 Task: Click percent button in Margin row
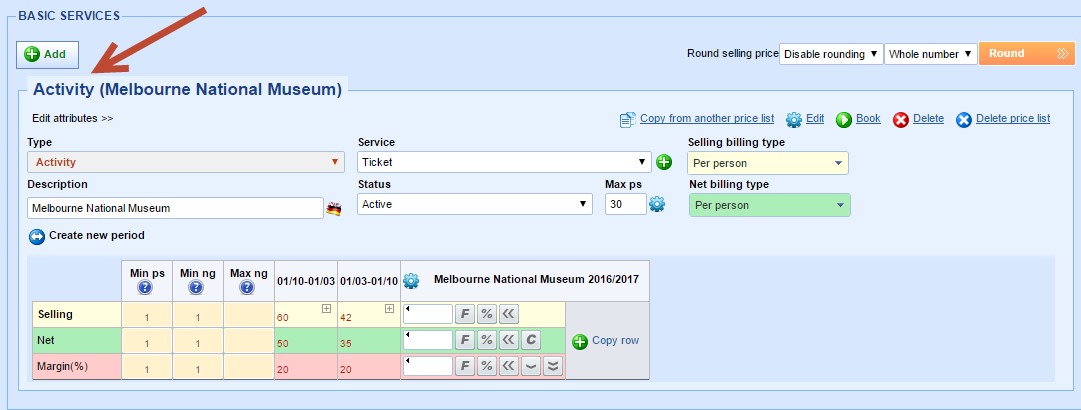(487, 366)
